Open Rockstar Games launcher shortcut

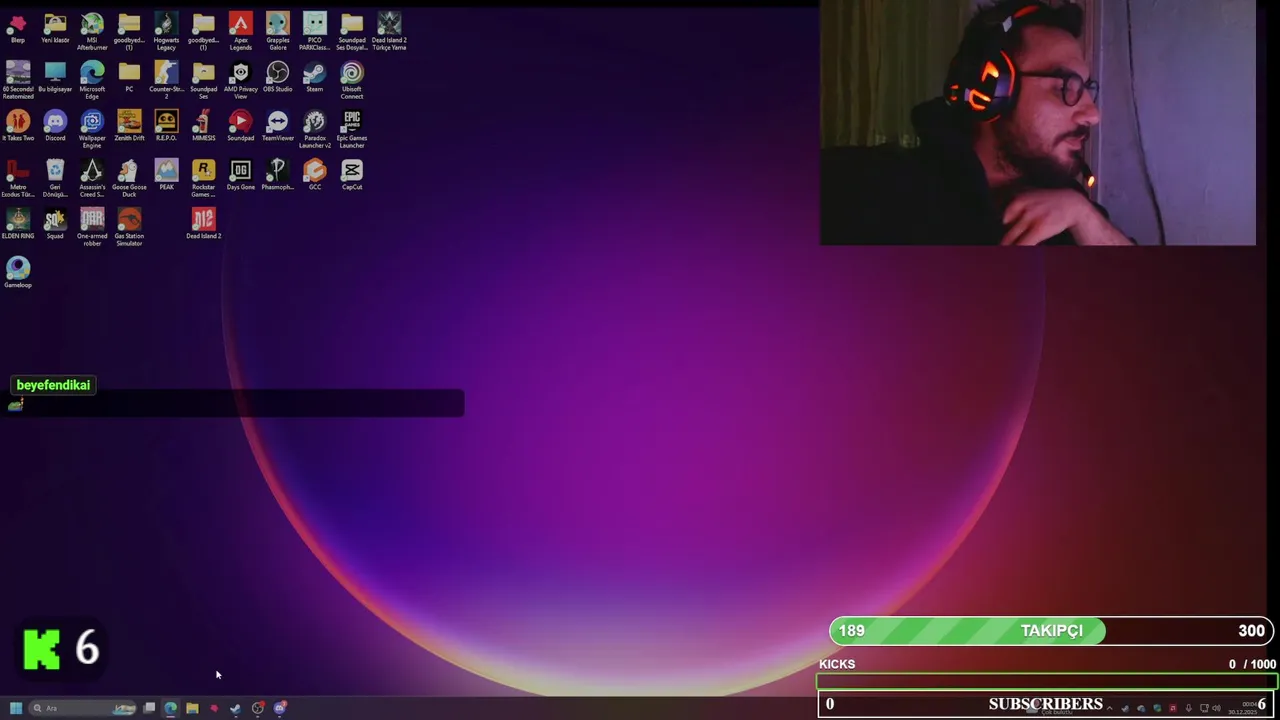203,178
